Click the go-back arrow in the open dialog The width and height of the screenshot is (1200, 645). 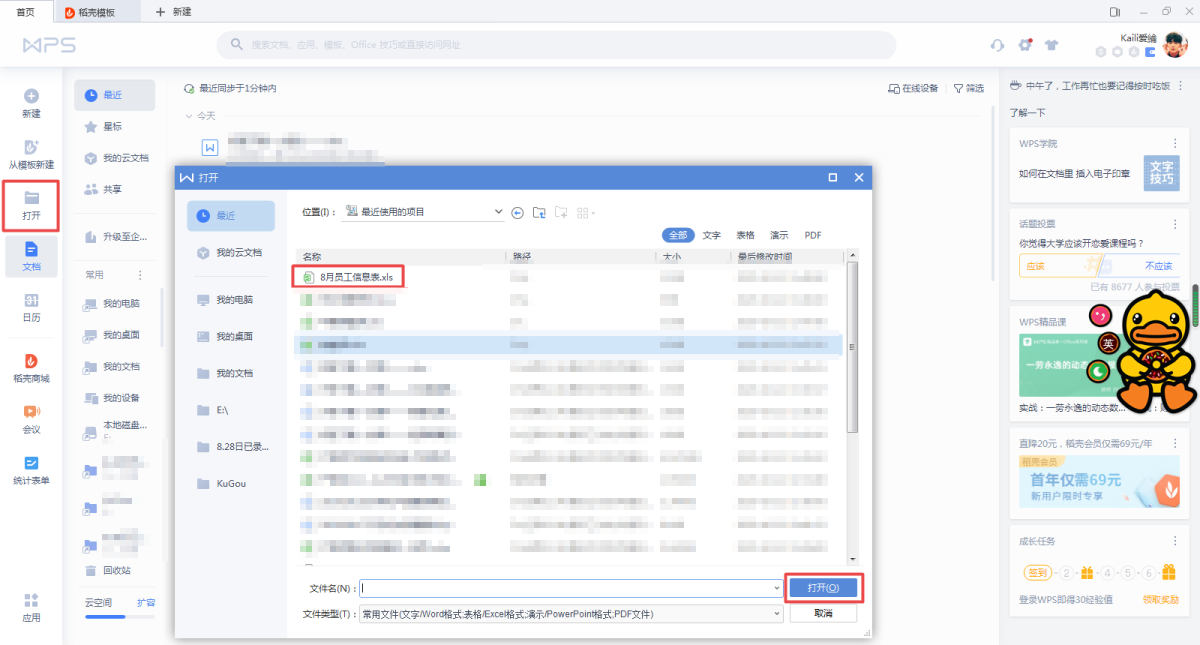(x=517, y=212)
